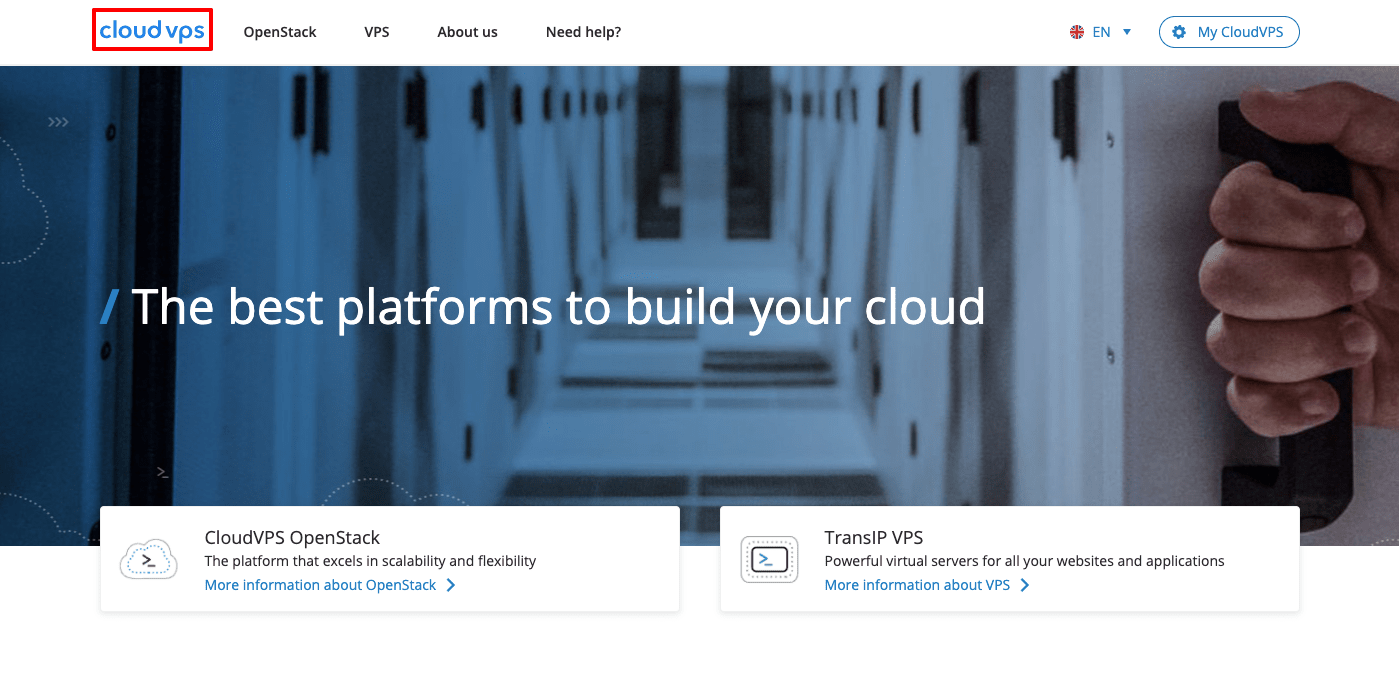This screenshot has width=1399, height=696.
Task: Click the CloudVPS OpenStack card title
Action: click(292, 537)
